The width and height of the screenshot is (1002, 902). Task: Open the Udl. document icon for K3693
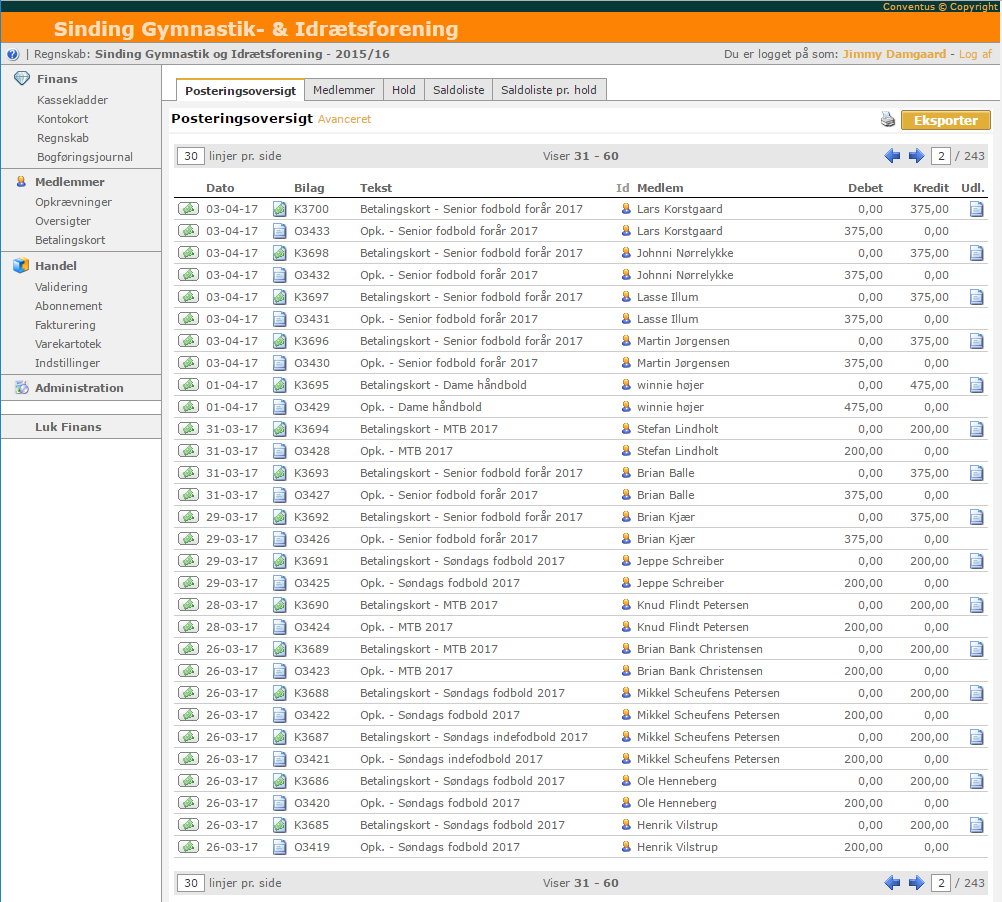tap(976, 473)
